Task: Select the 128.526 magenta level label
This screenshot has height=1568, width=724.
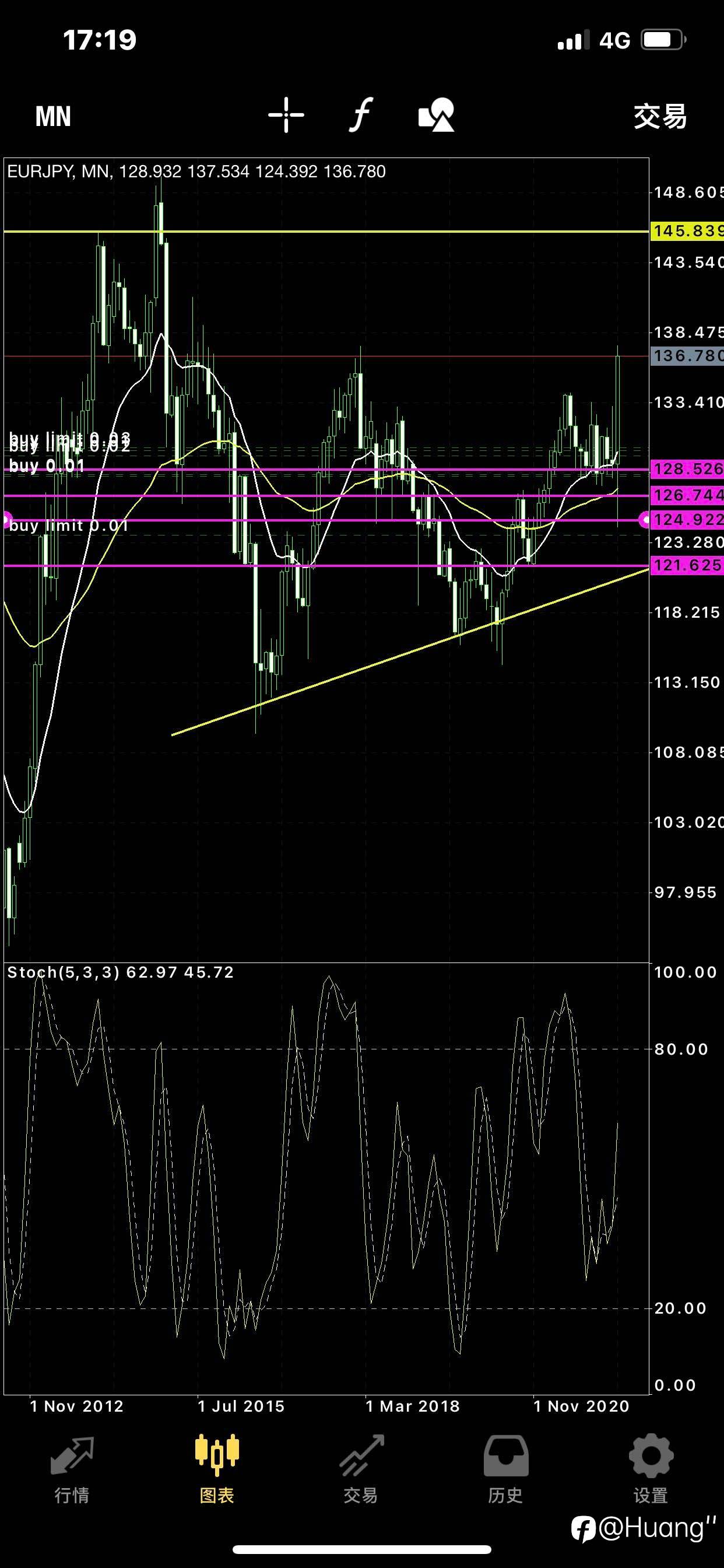Action: tap(687, 468)
